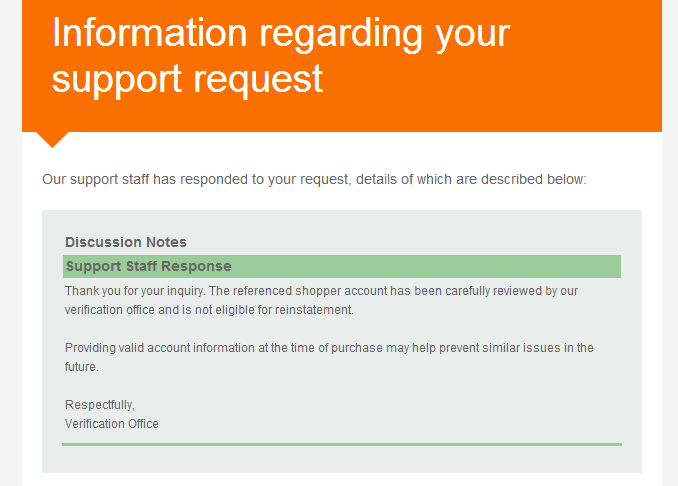Click the "not eligible for reinstatement" line

(209, 310)
